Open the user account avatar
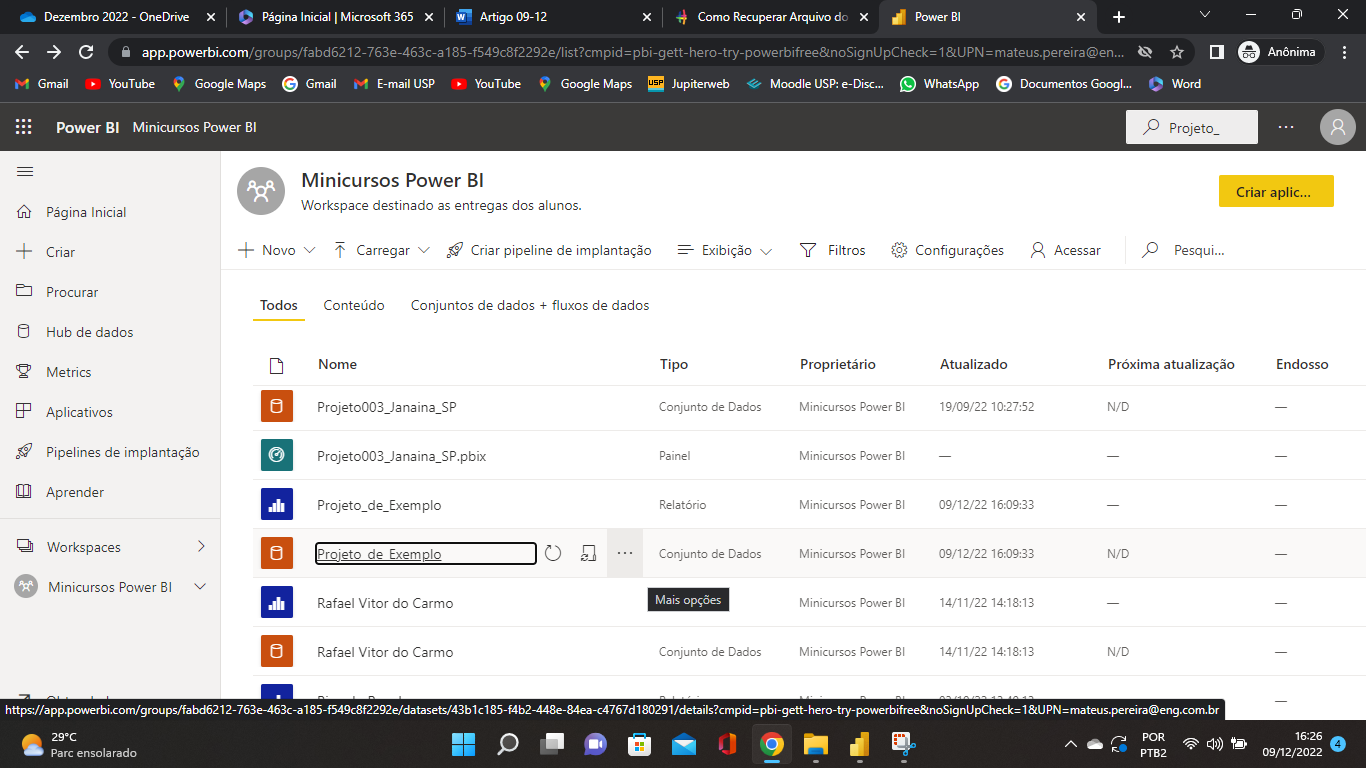The image size is (1366, 768). click(1337, 127)
